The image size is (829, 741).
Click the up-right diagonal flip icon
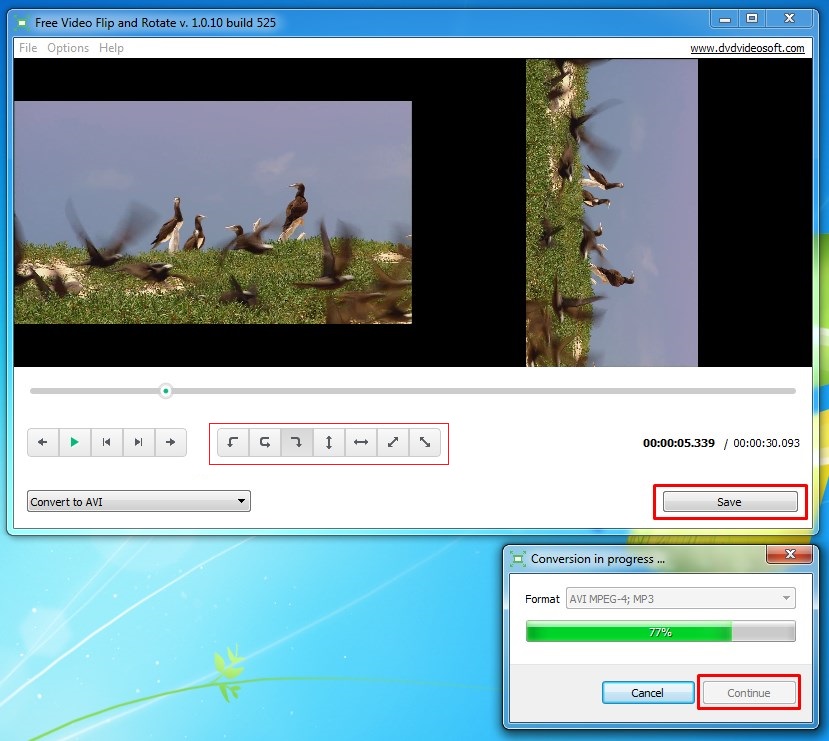point(393,442)
